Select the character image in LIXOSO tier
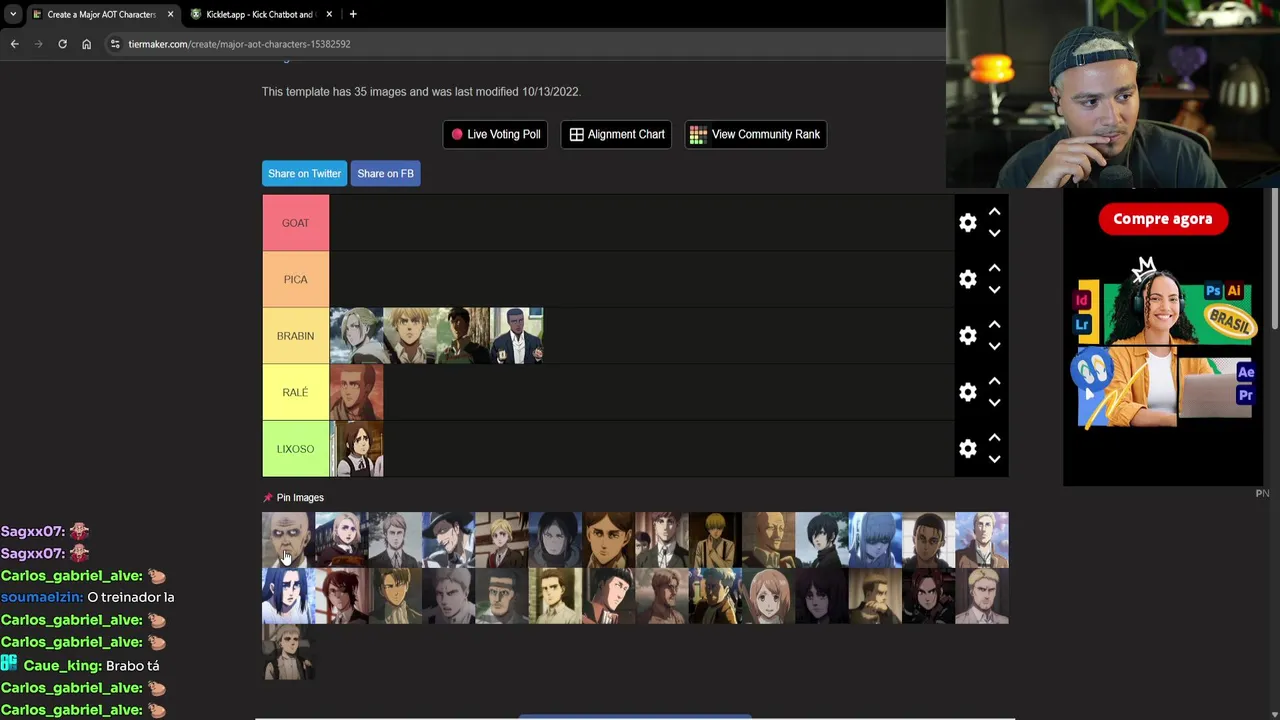Screen dimensions: 1280x720 (x=356, y=449)
